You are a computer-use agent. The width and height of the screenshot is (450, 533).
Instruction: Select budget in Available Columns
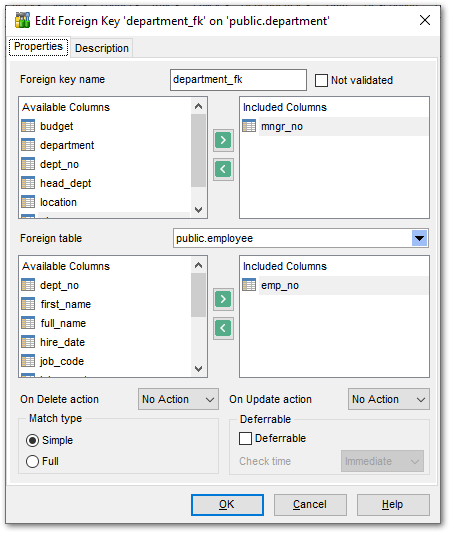coord(56,126)
